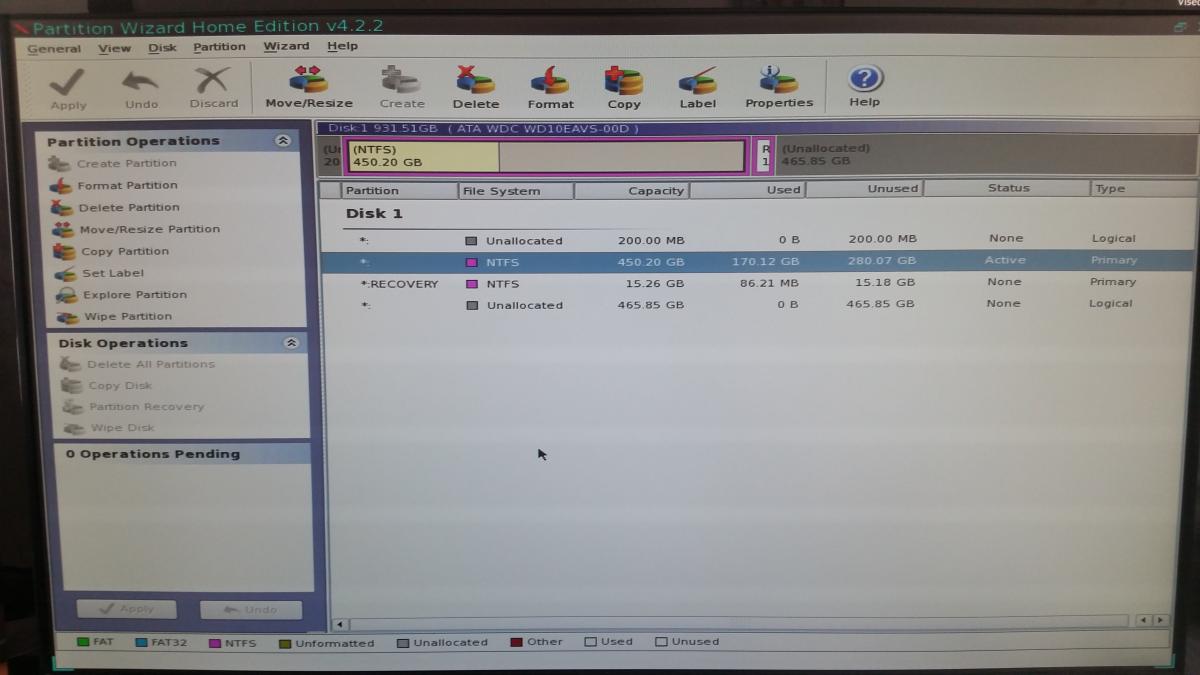The height and width of the screenshot is (675, 1200).
Task: Open the Help menu
Action: point(342,46)
